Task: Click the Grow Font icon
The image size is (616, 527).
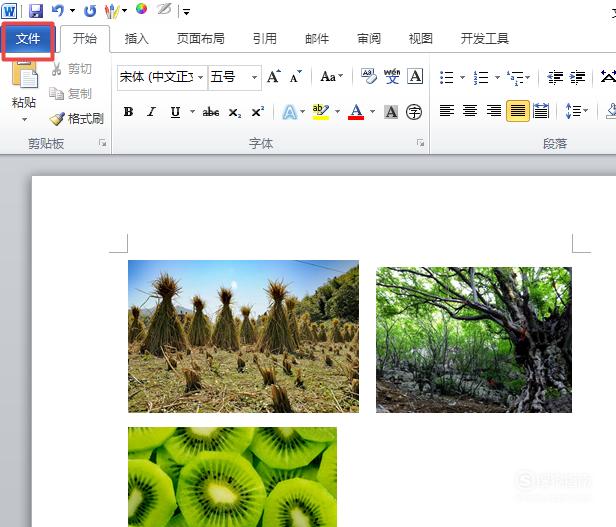Action: click(274, 76)
